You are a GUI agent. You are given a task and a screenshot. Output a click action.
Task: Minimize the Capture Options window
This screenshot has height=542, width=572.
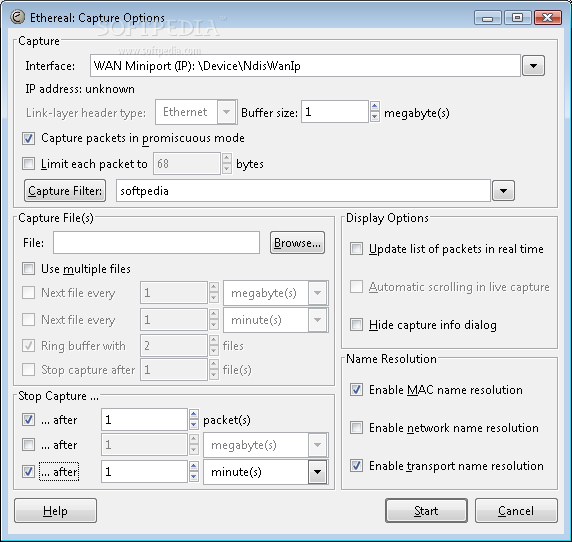pos(488,18)
